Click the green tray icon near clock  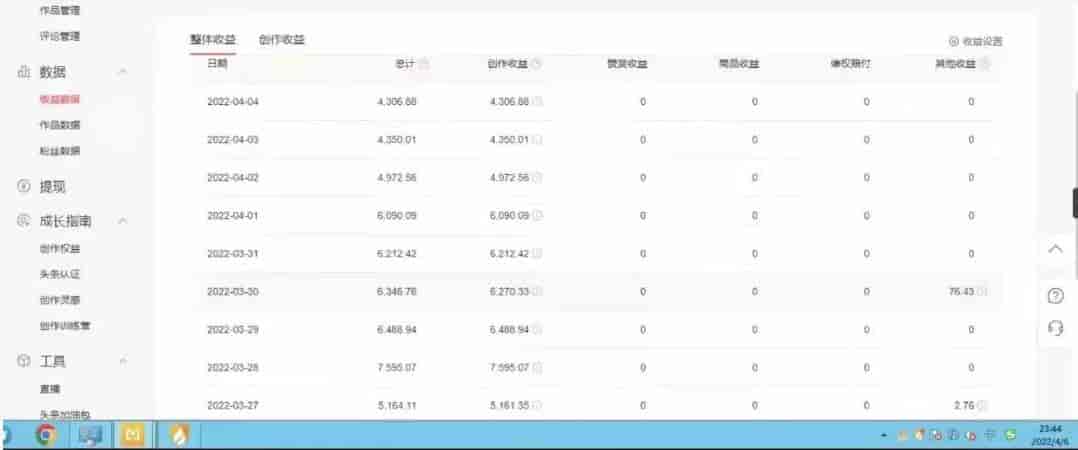coord(1010,435)
